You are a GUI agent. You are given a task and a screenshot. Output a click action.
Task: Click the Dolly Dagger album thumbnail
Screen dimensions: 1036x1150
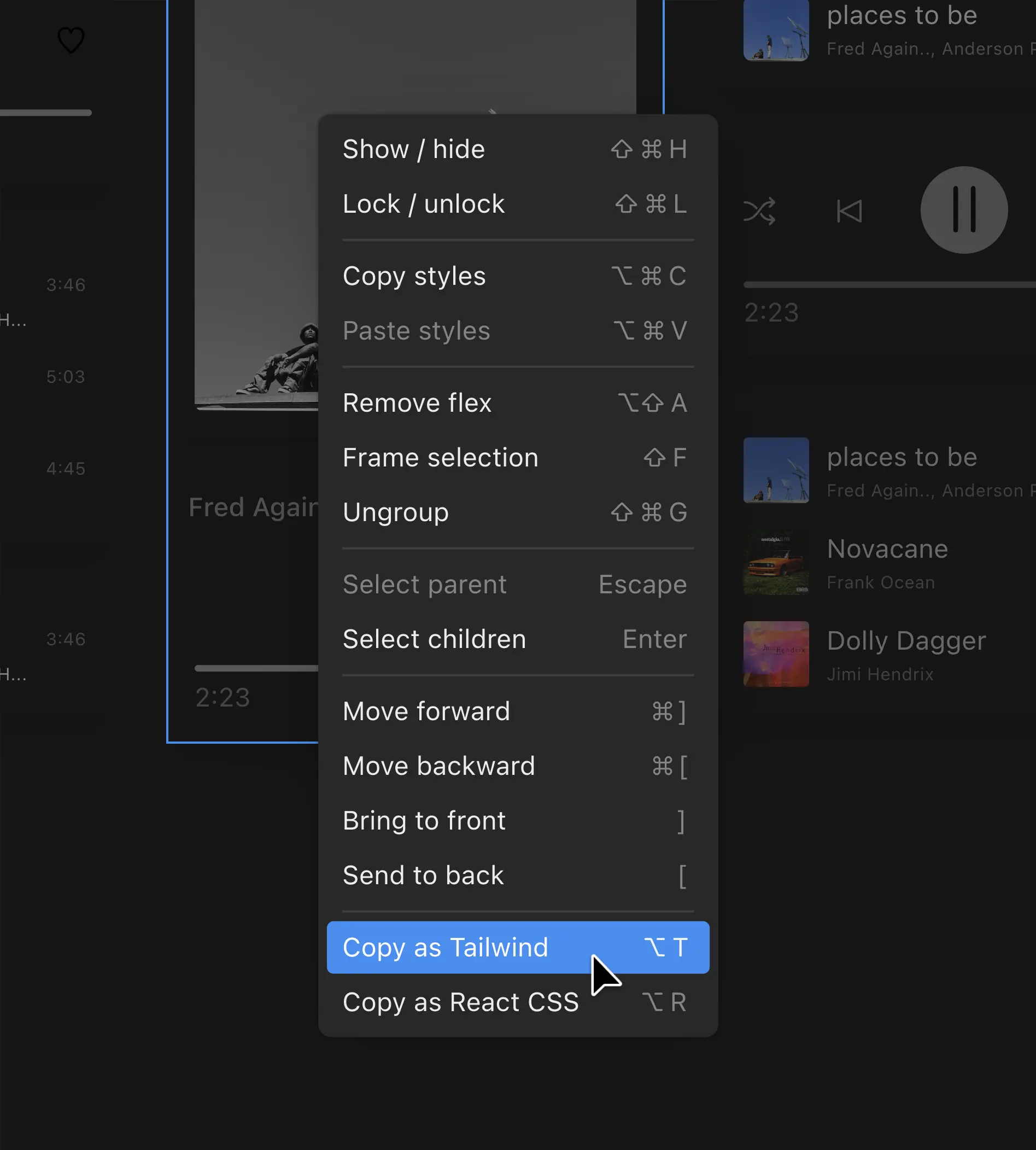(776, 654)
